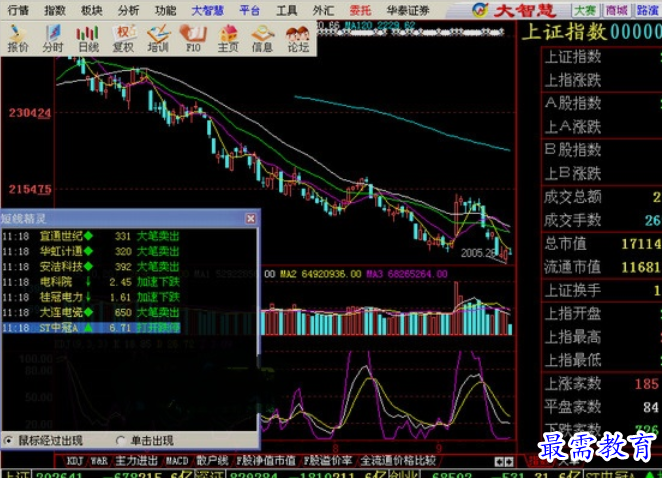Select the 安洁科技 alert row
The height and width of the screenshot is (478, 662).
pyautogui.click(x=91, y=266)
